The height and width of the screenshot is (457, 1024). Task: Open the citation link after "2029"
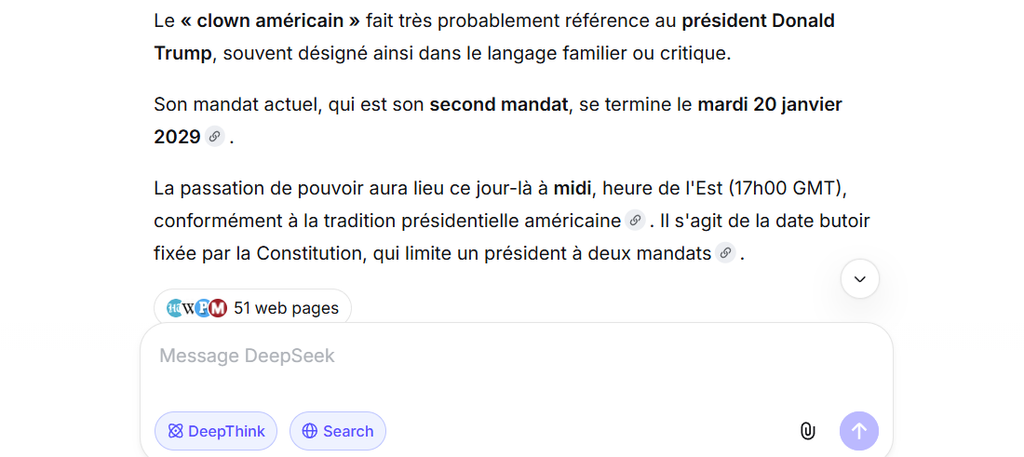point(214,136)
